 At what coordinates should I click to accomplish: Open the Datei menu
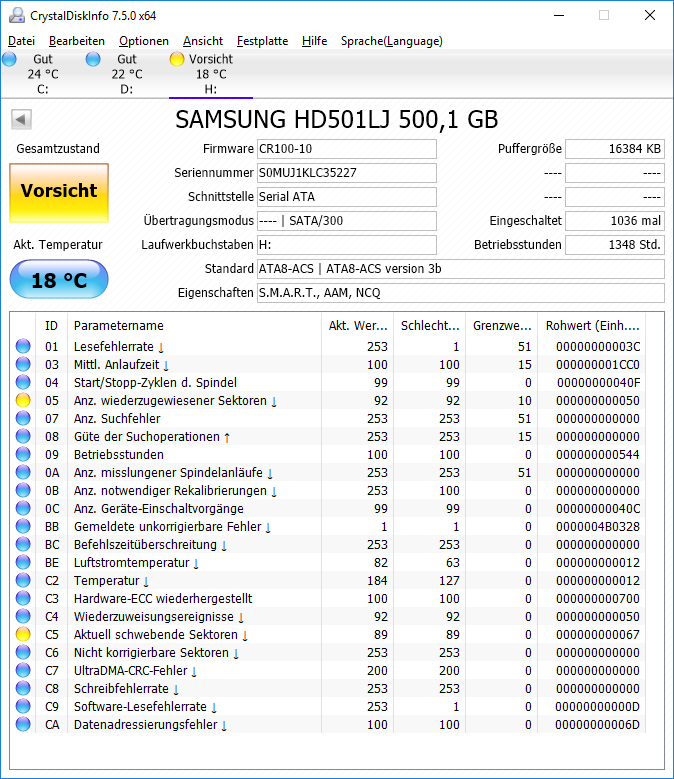(21, 41)
